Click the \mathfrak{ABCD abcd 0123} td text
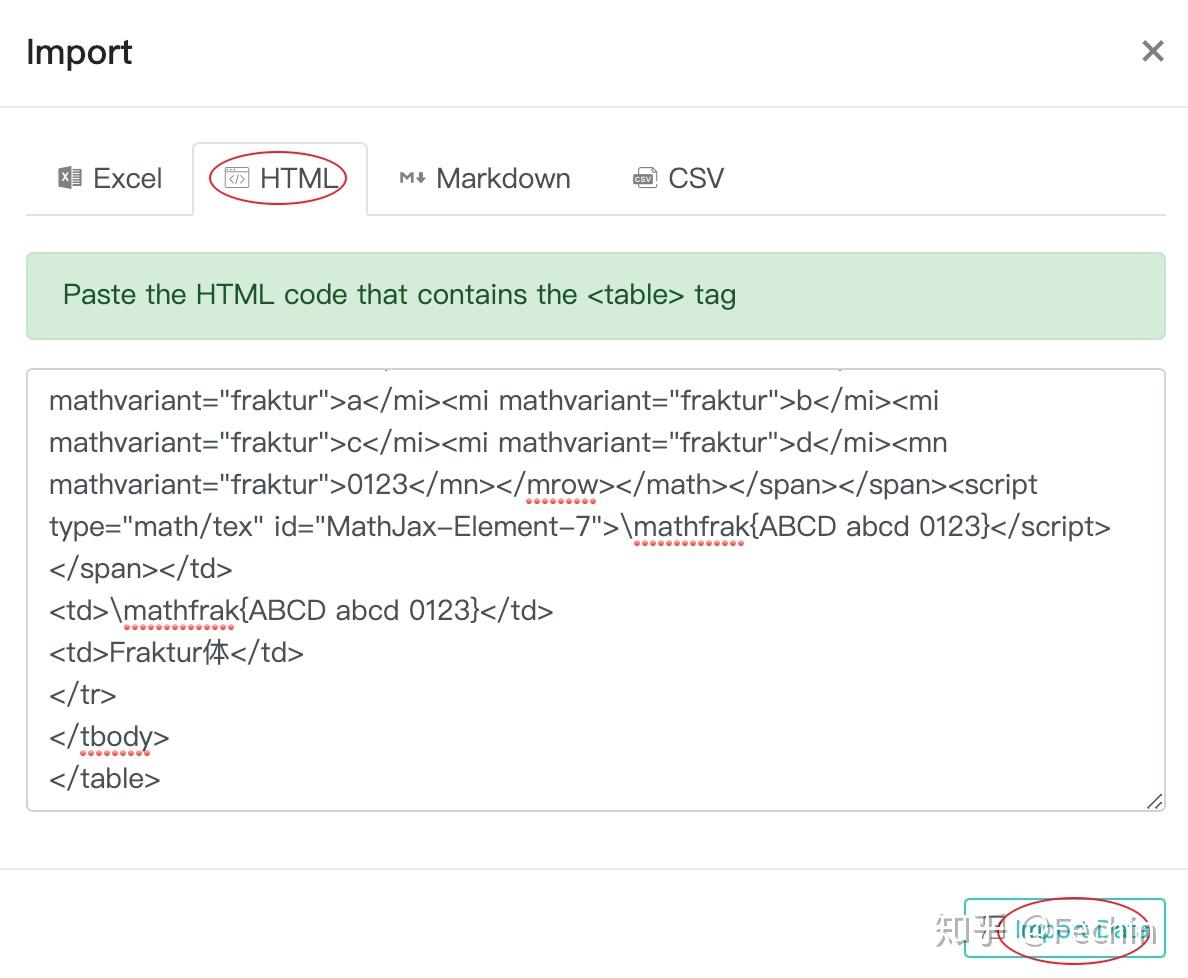The width and height of the screenshot is (1188, 978). [x=300, y=610]
